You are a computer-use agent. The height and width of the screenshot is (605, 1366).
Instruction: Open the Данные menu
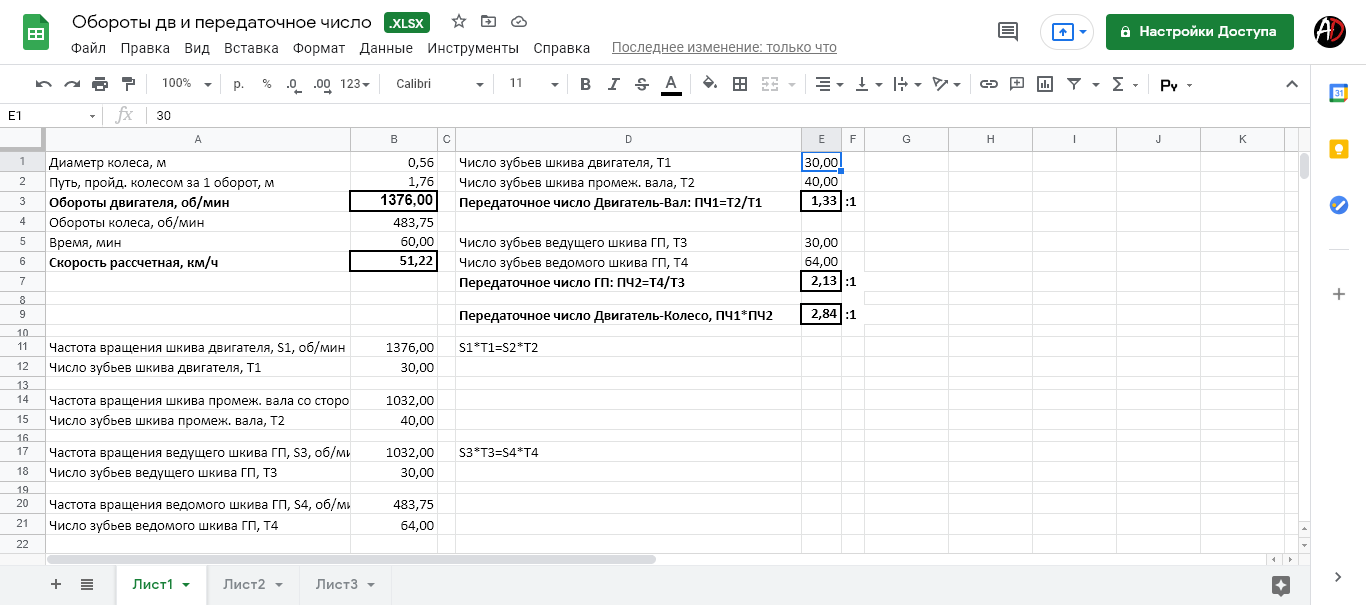386,48
